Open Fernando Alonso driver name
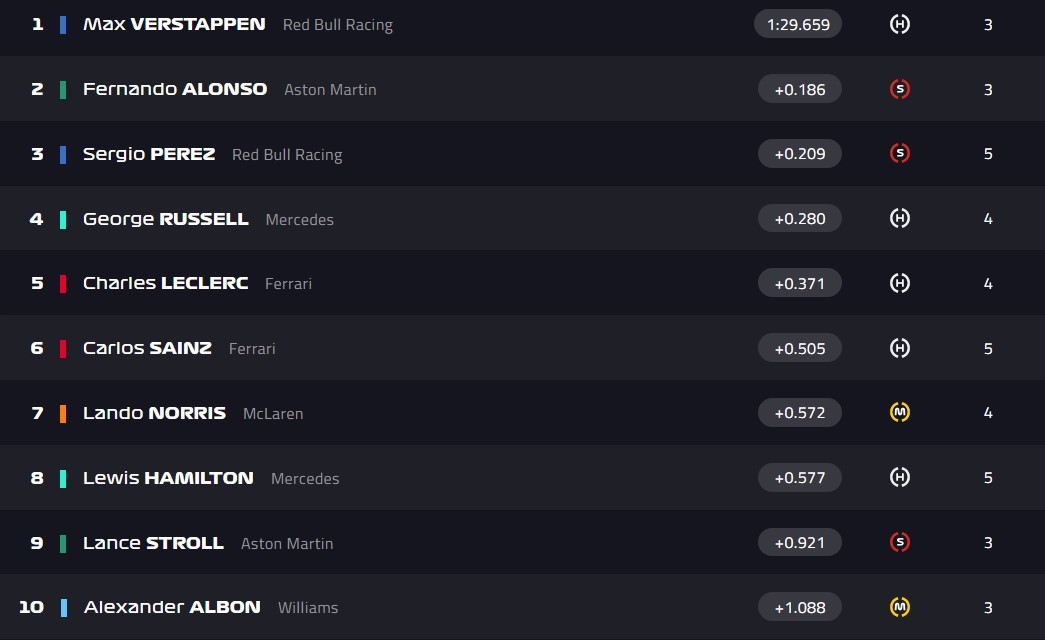 [175, 89]
